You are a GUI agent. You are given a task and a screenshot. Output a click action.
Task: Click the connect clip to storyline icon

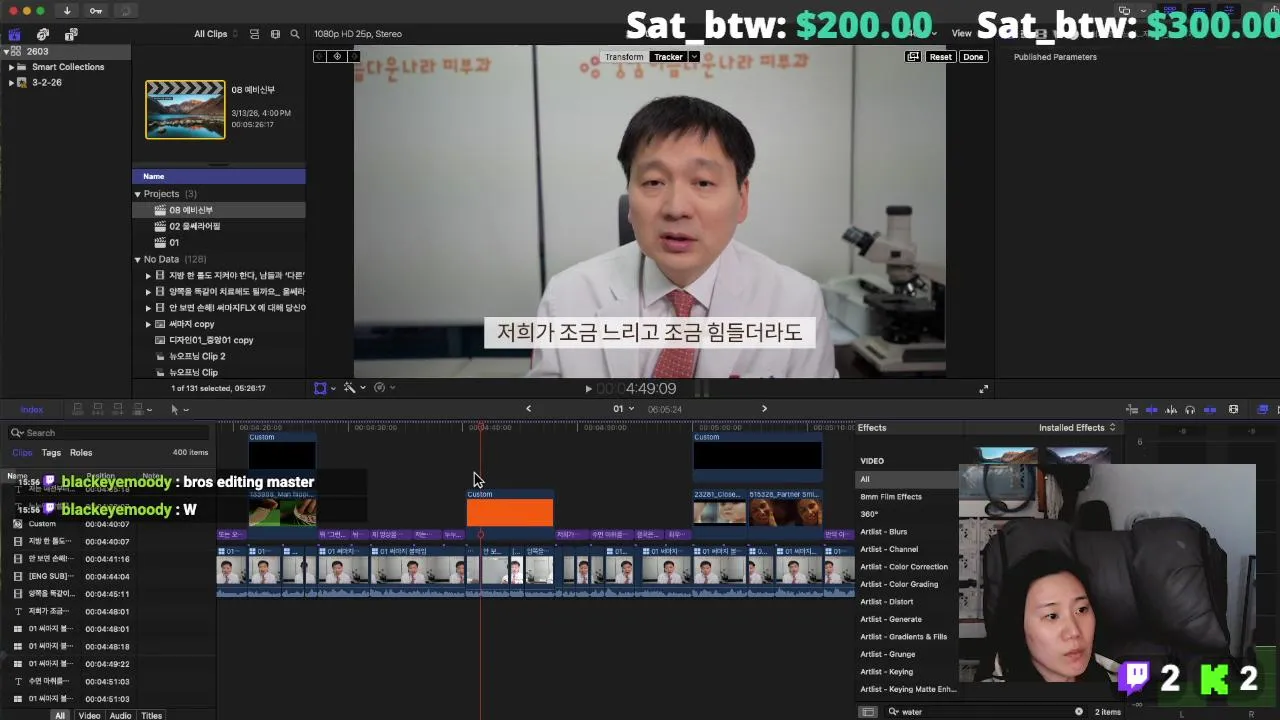click(x=78, y=409)
